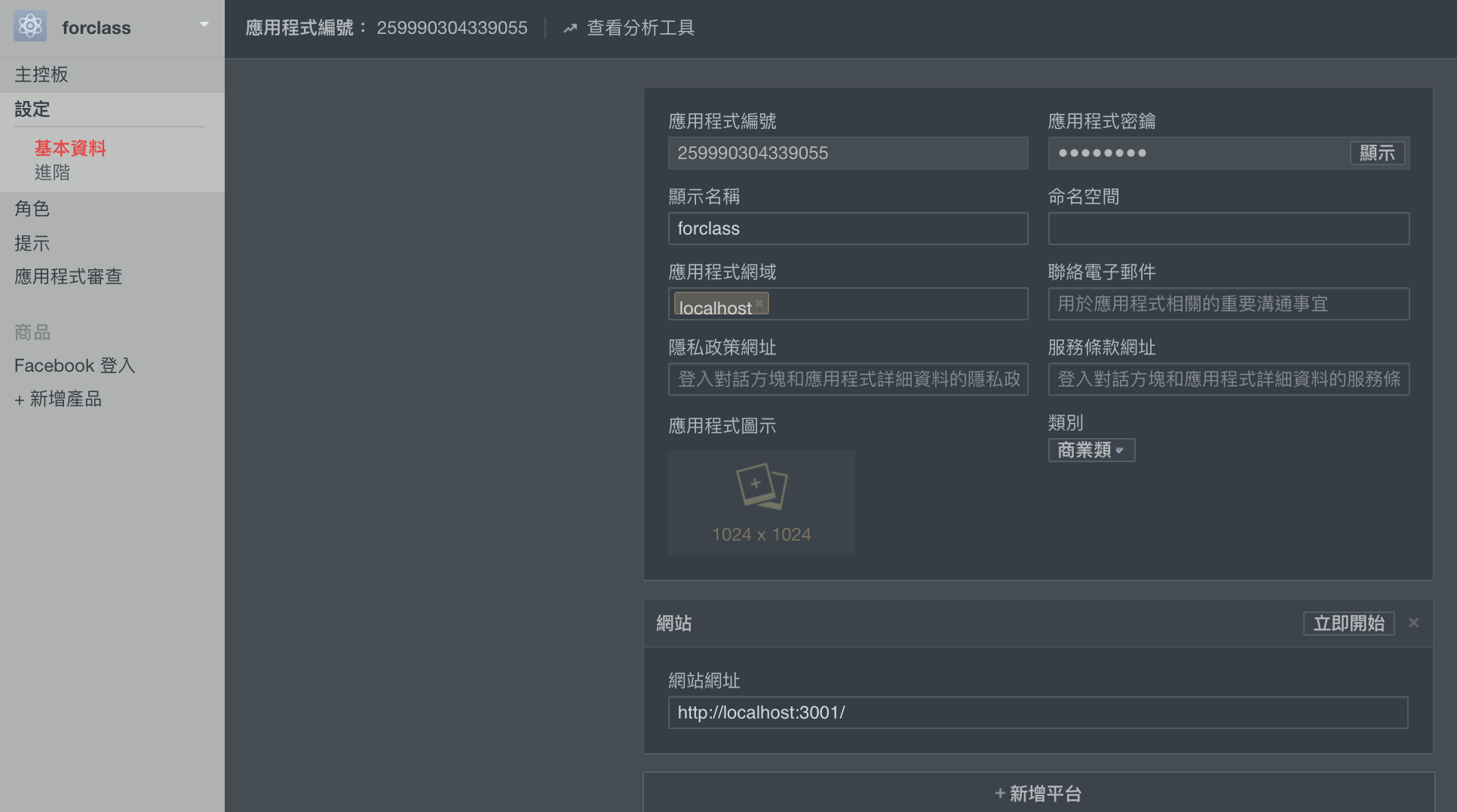This screenshot has width=1457, height=812.
Task: Focus the 服務條款網址 field
Action: [1228, 379]
